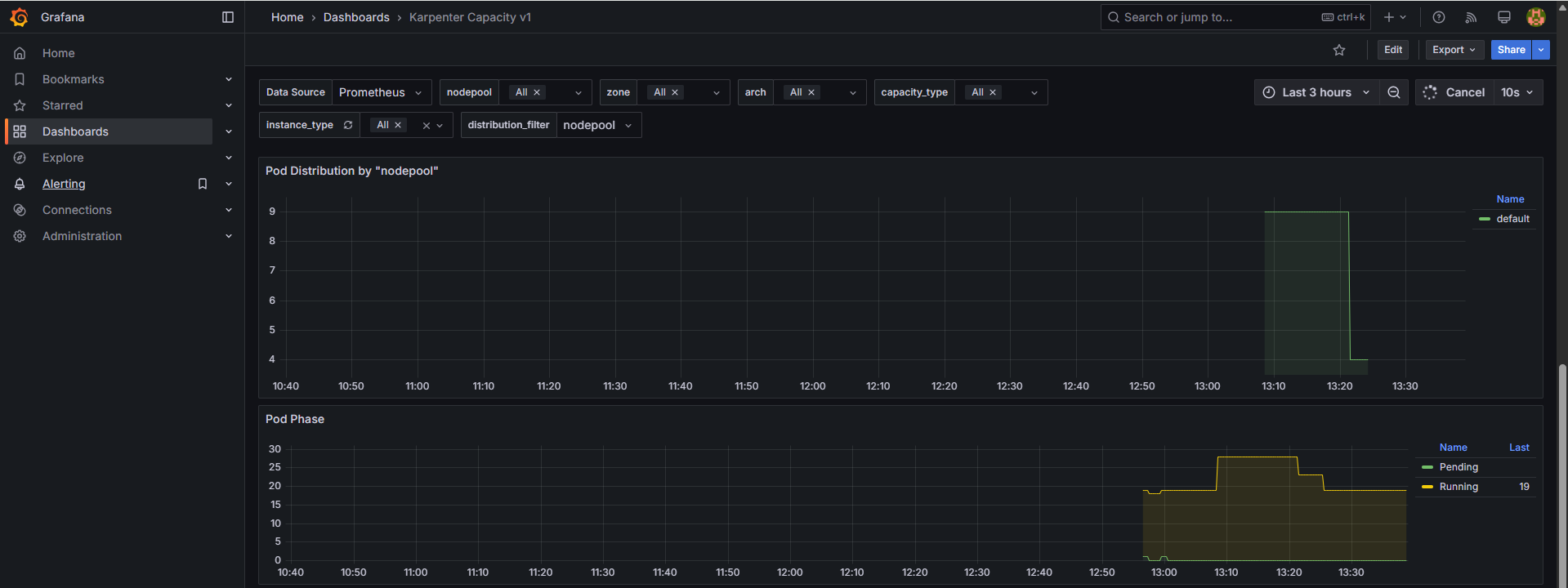Viewport: 1568px width, 588px height.
Task: Remove All from nodepool filter
Action: [537, 92]
